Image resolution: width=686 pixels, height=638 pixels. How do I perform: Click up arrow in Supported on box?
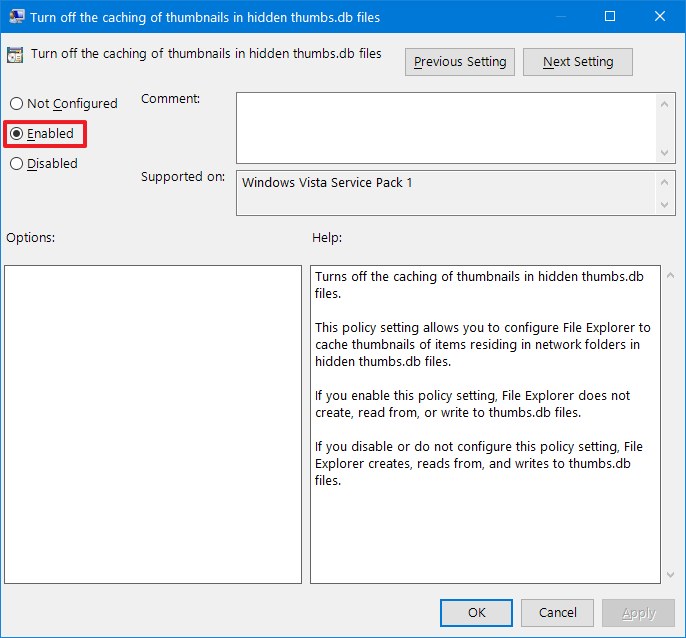[666, 181]
